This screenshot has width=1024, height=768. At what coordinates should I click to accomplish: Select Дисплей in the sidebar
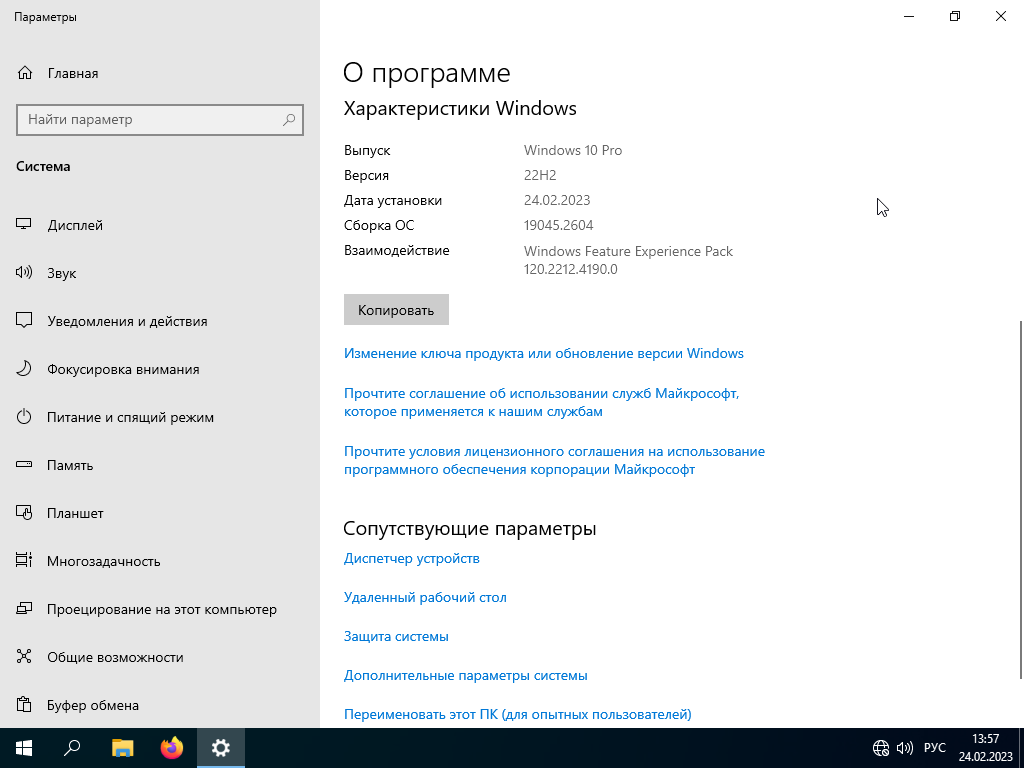click(75, 225)
